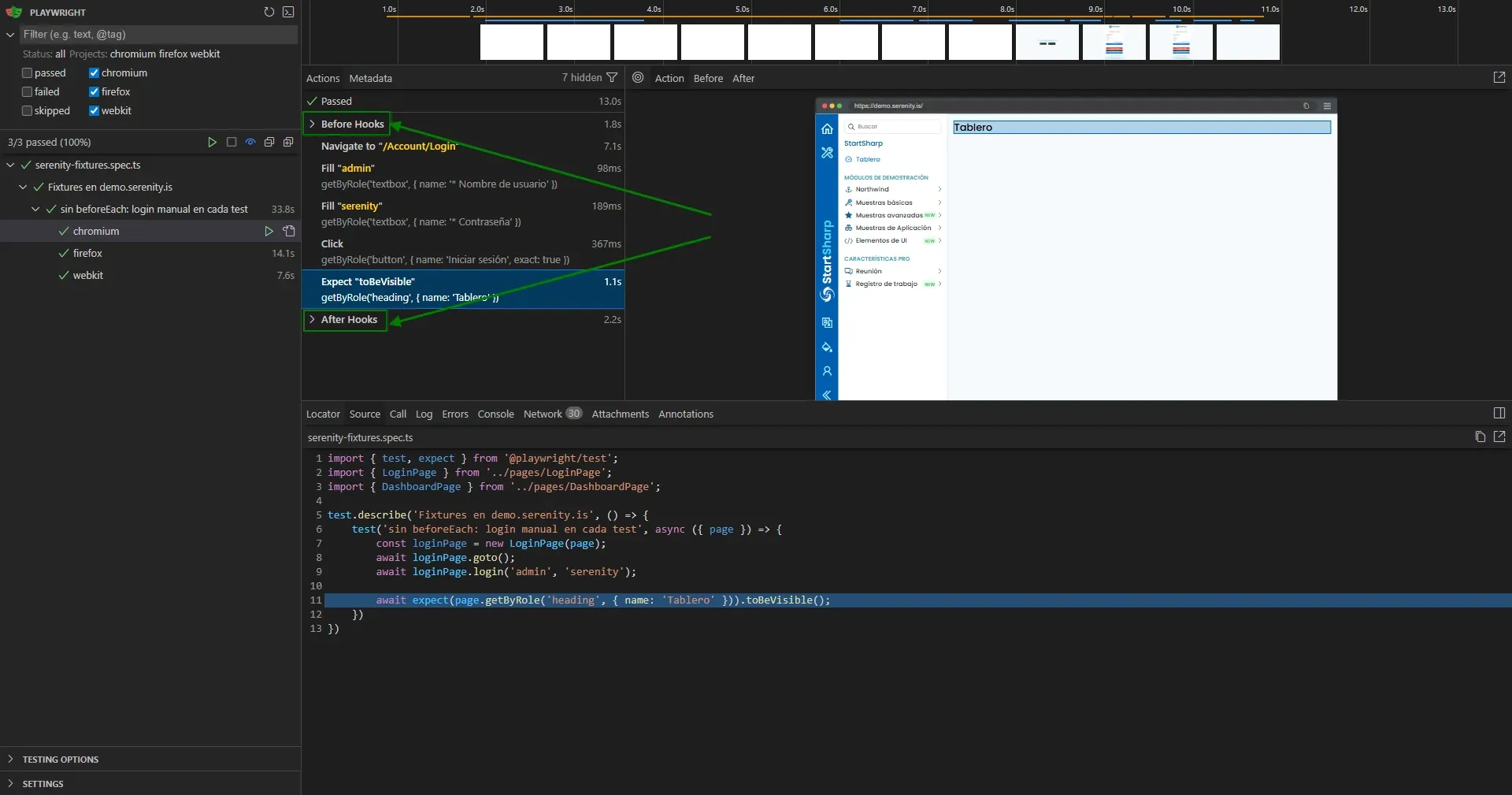The width and height of the screenshot is (1512, 795).
Task: Toggle the chromium project checkbox
Action: pos(93,72)
